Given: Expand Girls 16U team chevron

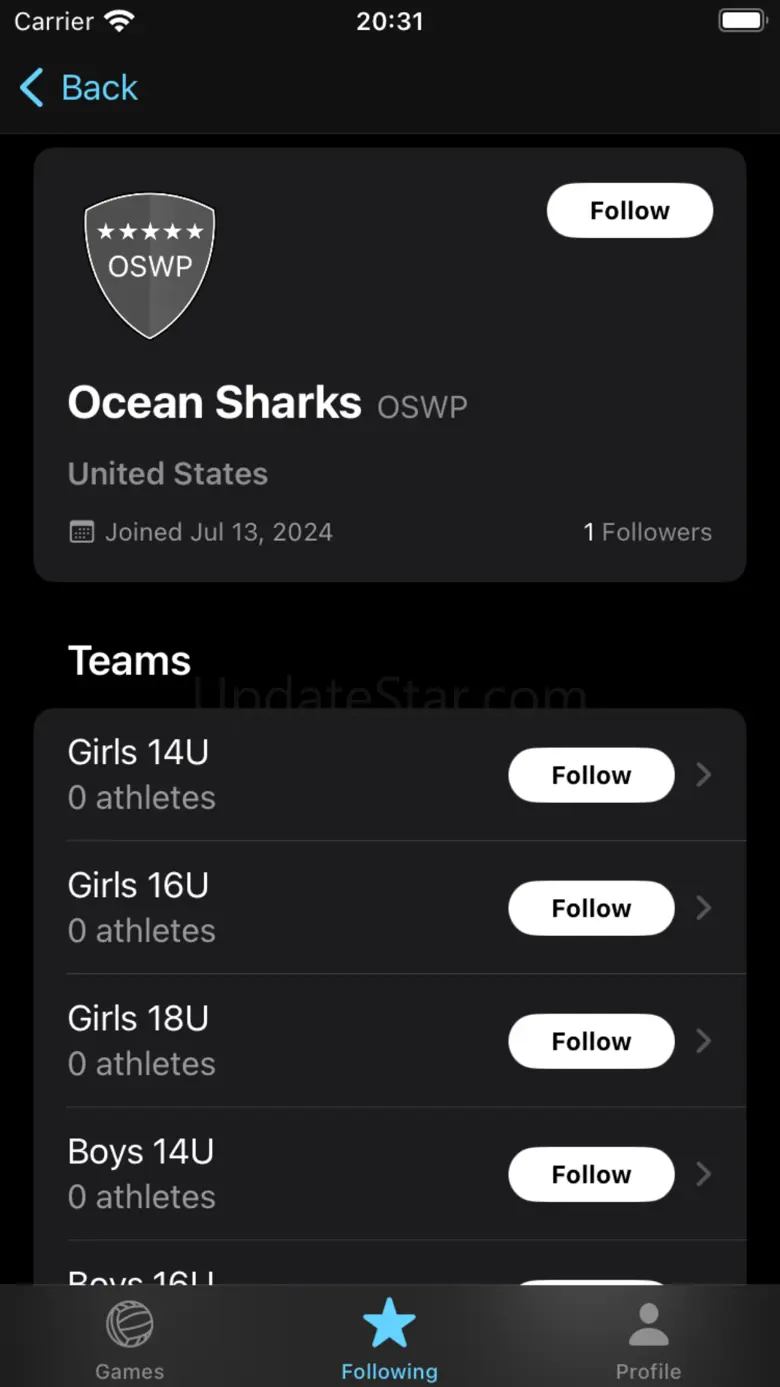Looking at the screenshot, I should (704, 908).
